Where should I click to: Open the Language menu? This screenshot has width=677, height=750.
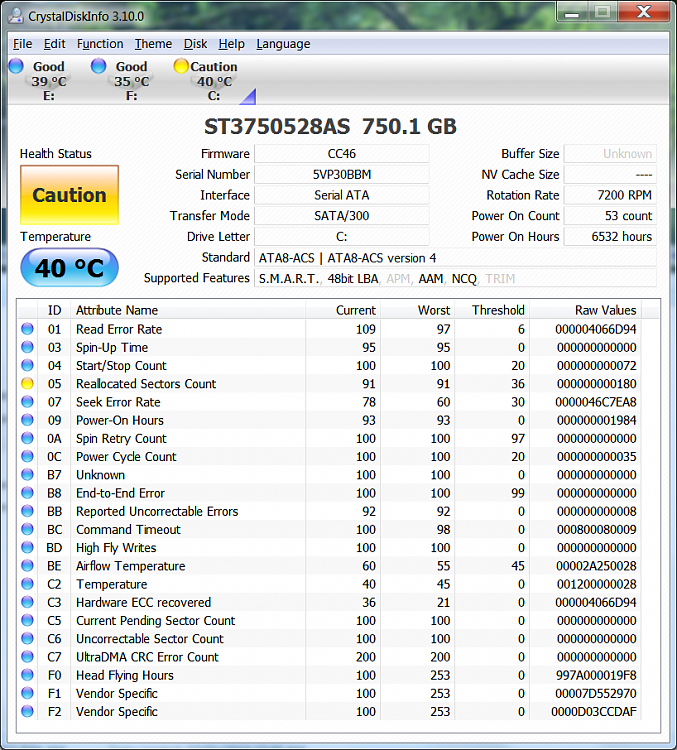(283, 44)
